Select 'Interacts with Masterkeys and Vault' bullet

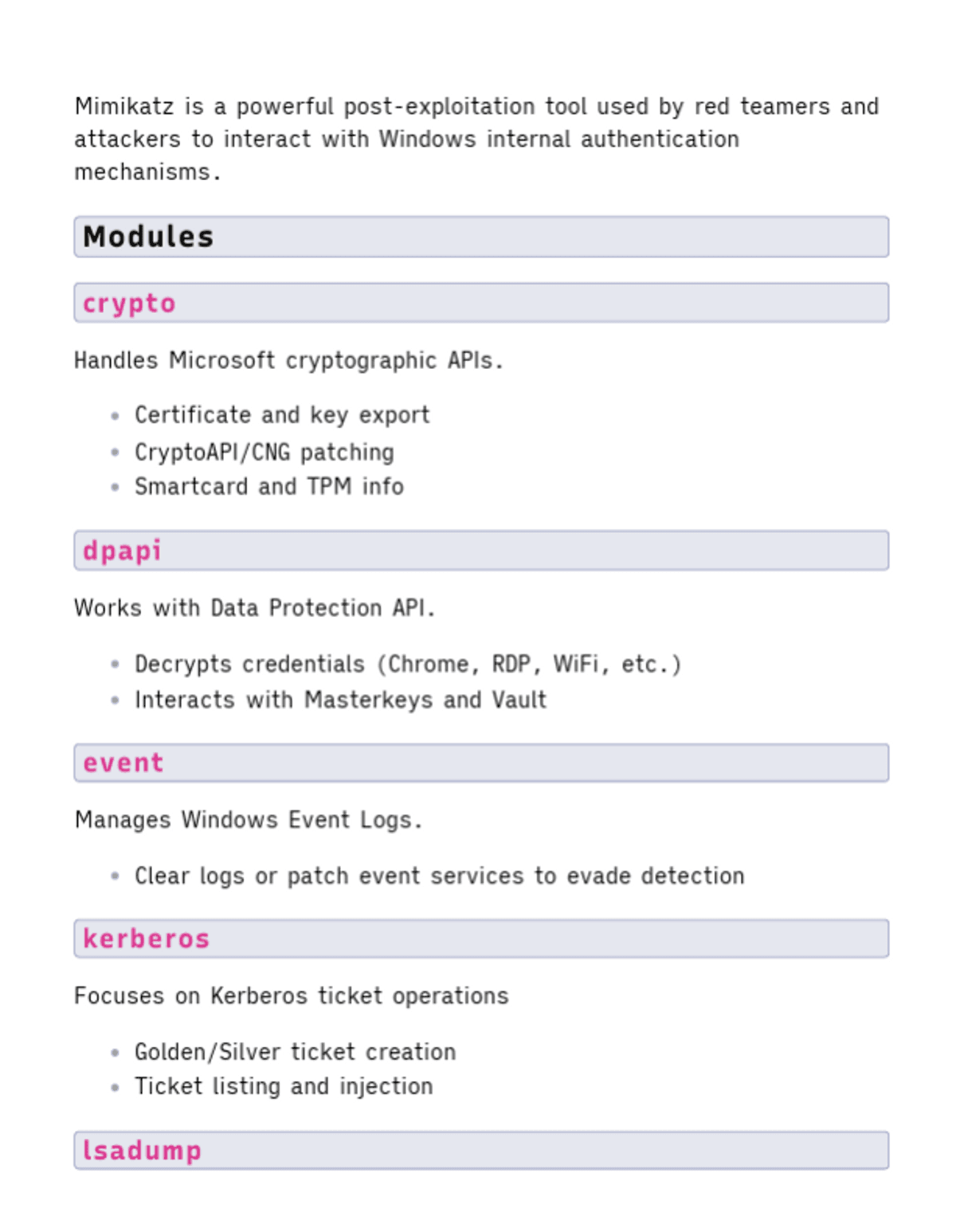pos(340,700)
